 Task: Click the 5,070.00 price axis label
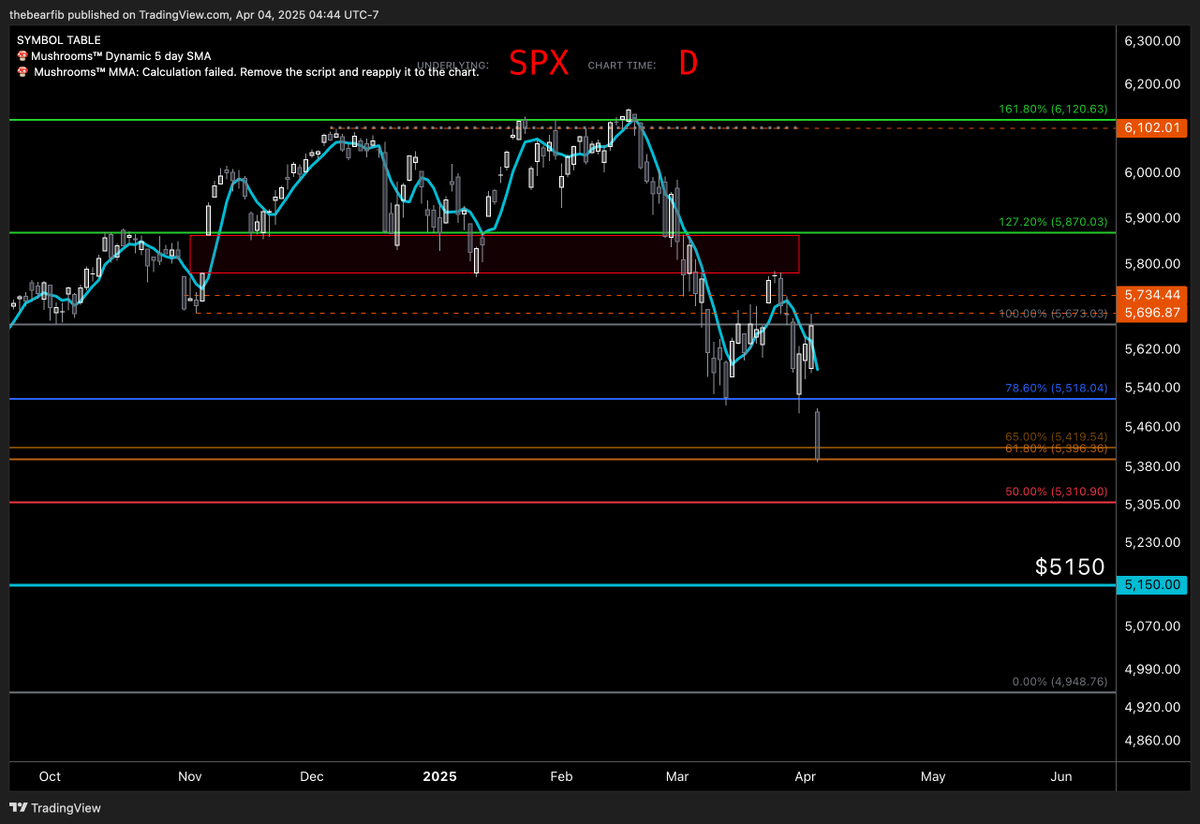(x=1153, y=627)
